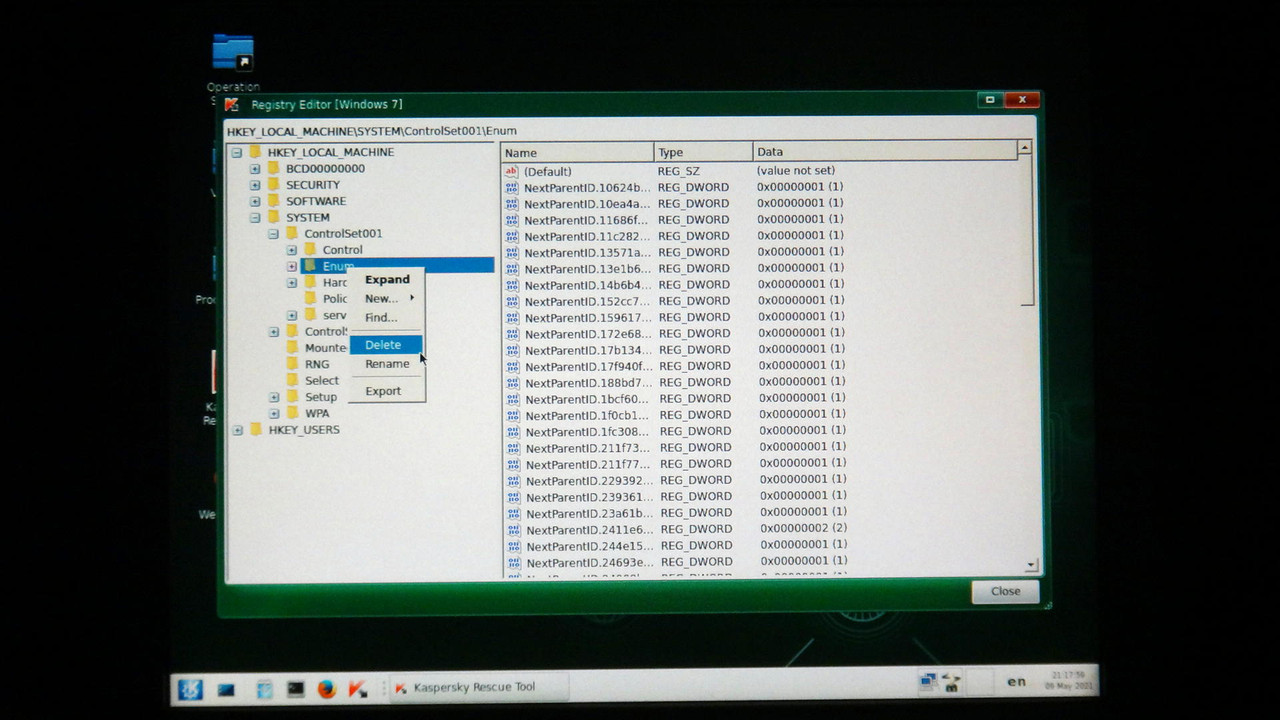The width and height of the screenshot is (1280, 720).
Task: Collapse the SYSTEM key
Action: [x=255, y=217]
